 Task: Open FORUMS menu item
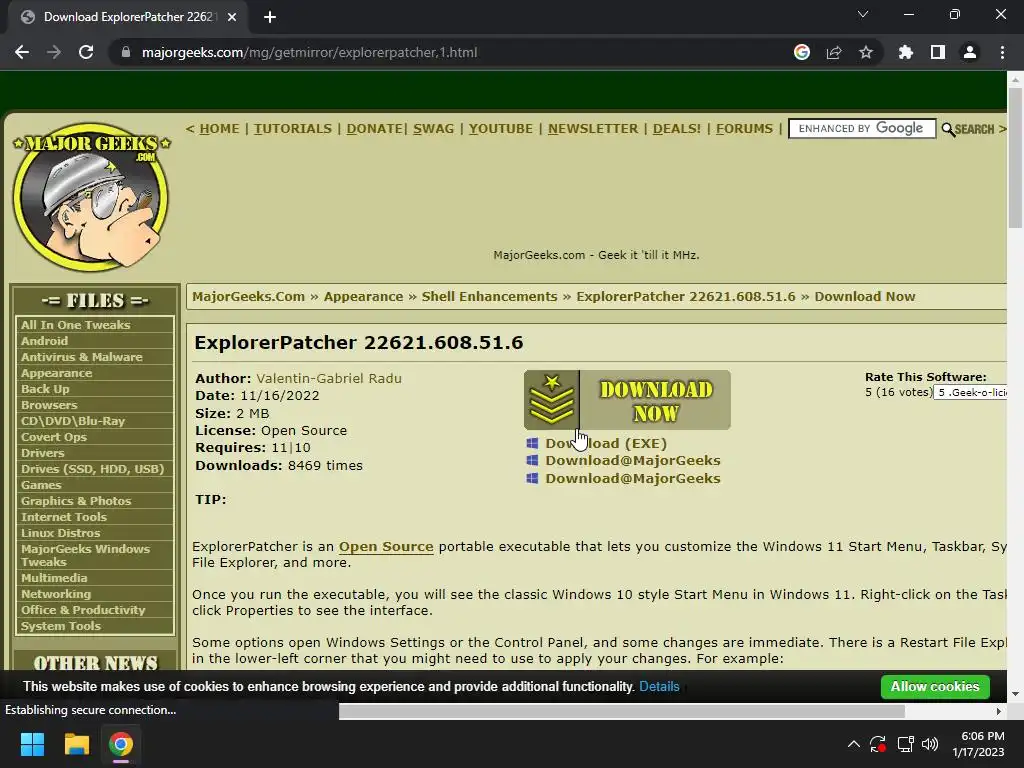pyautogui.click(x=744, y=129)
